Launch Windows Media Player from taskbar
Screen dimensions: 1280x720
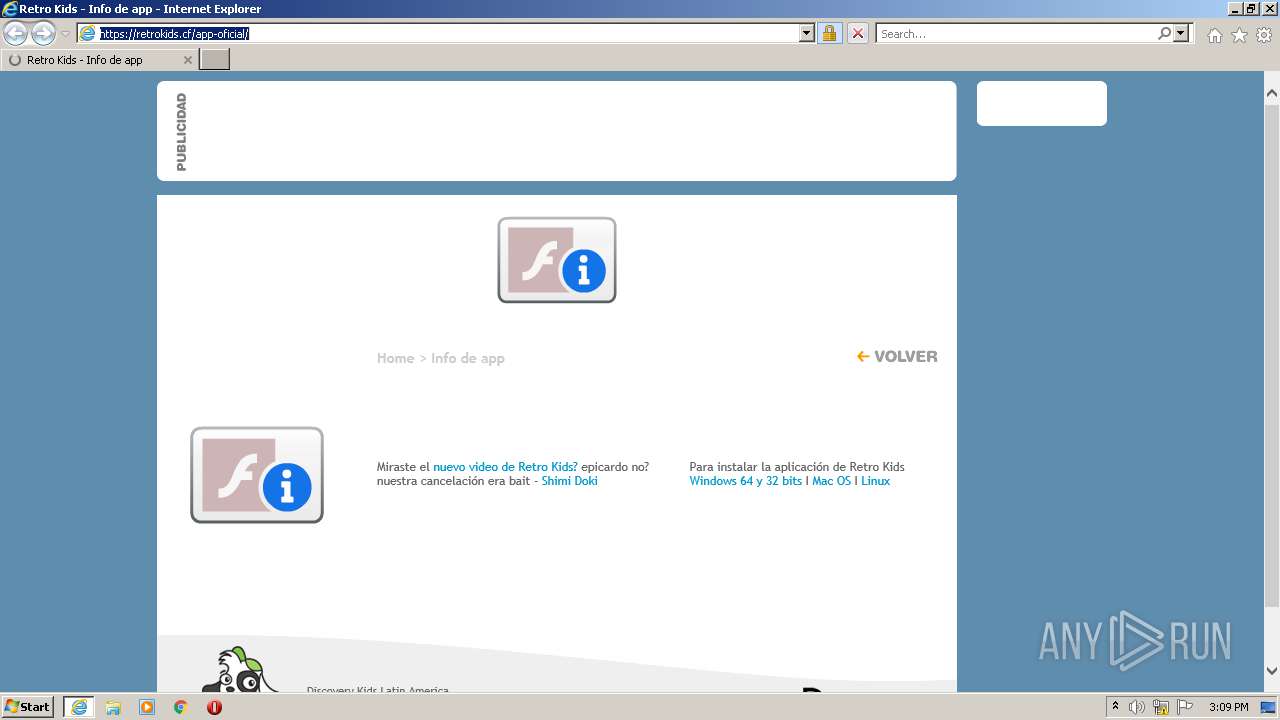click(x=147, y=707)
